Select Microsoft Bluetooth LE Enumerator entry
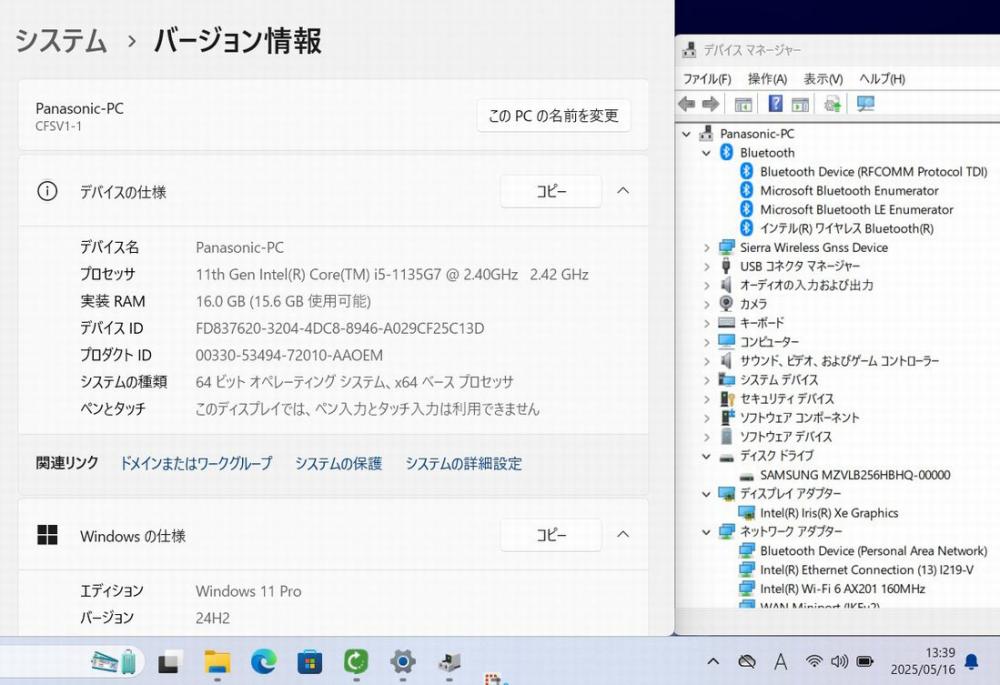Screen dimensions: 1000x685 click(857, 209)
